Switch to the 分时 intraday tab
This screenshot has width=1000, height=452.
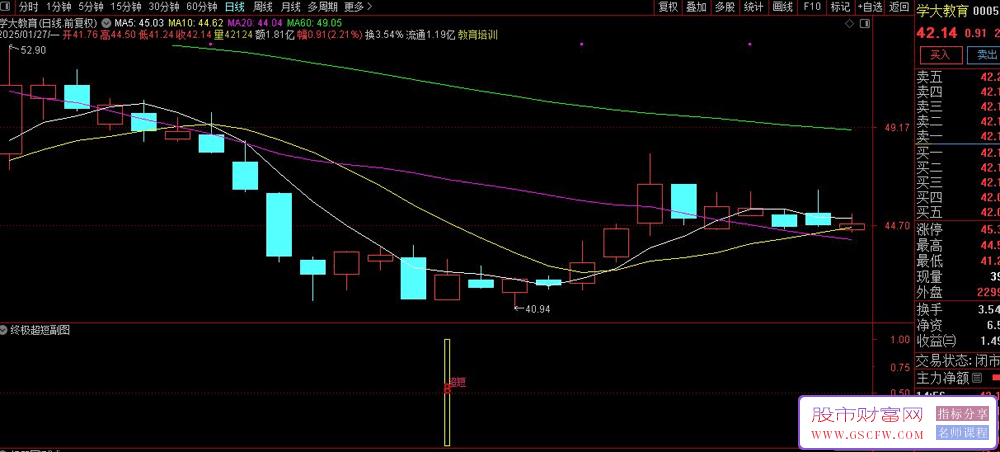pyautogui.click(x=27, y=8)
